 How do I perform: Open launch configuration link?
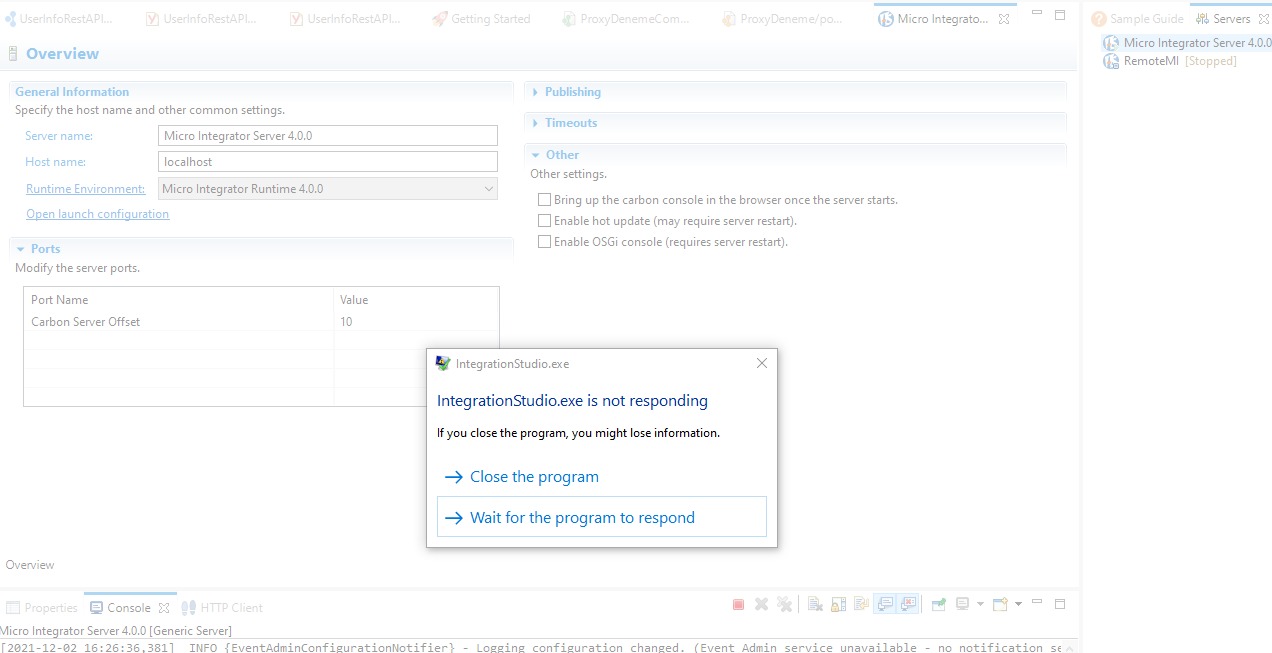[96, 213]
